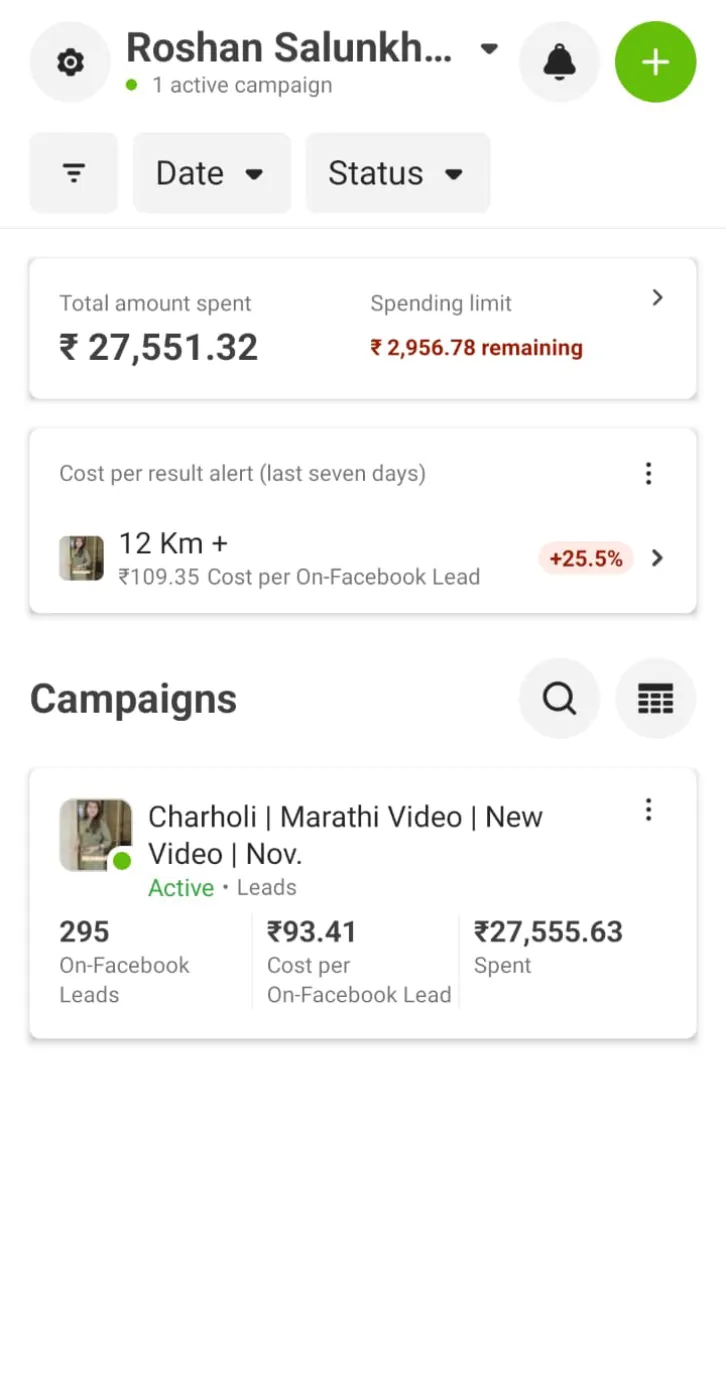Screen dimensions: 726x1374
Task: Open notifications bell
Action: click(x=559, y=63)
